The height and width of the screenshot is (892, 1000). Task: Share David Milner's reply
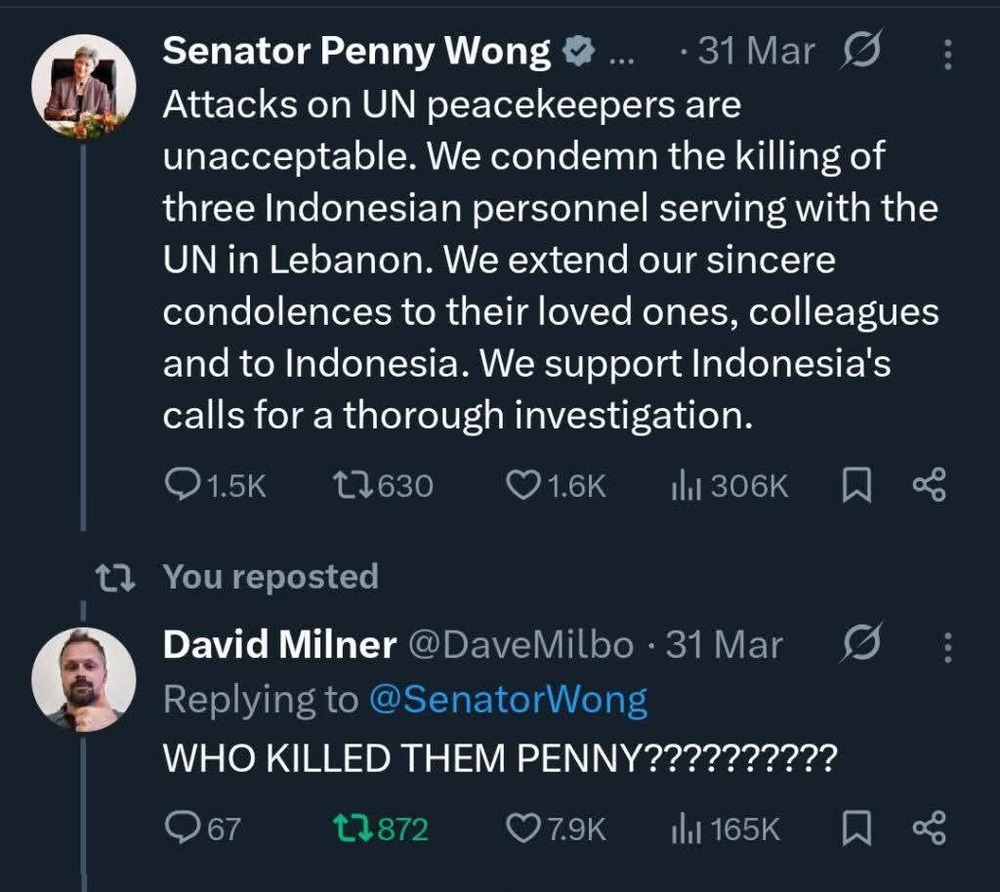pyautogui.click(x=929, y=828)
